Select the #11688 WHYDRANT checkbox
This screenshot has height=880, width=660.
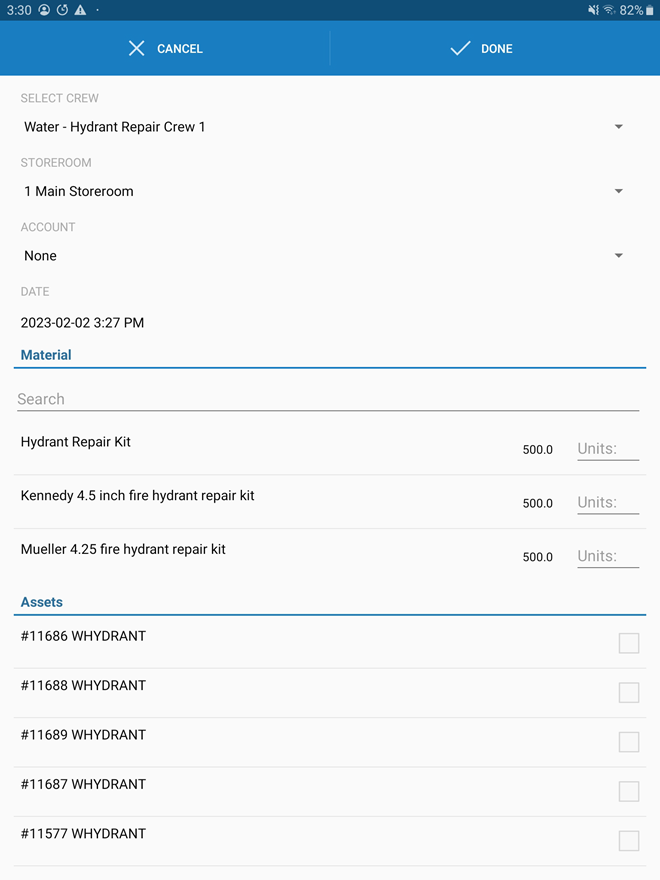[628, 692]
